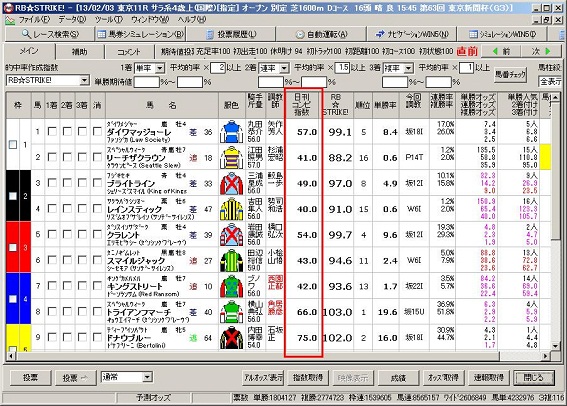Viewport: 567px width, 406px height.
Task: Check 3着 box for horse 3 ブライトライン
Action: (x=82, y=183)
